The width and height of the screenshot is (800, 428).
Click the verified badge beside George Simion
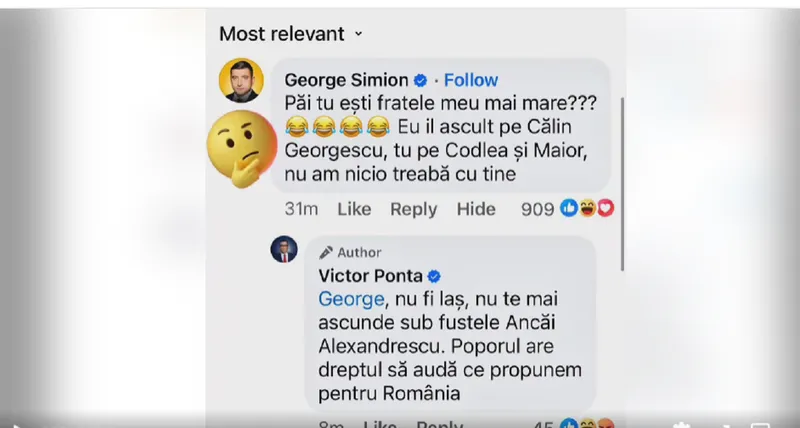(421, 80)
